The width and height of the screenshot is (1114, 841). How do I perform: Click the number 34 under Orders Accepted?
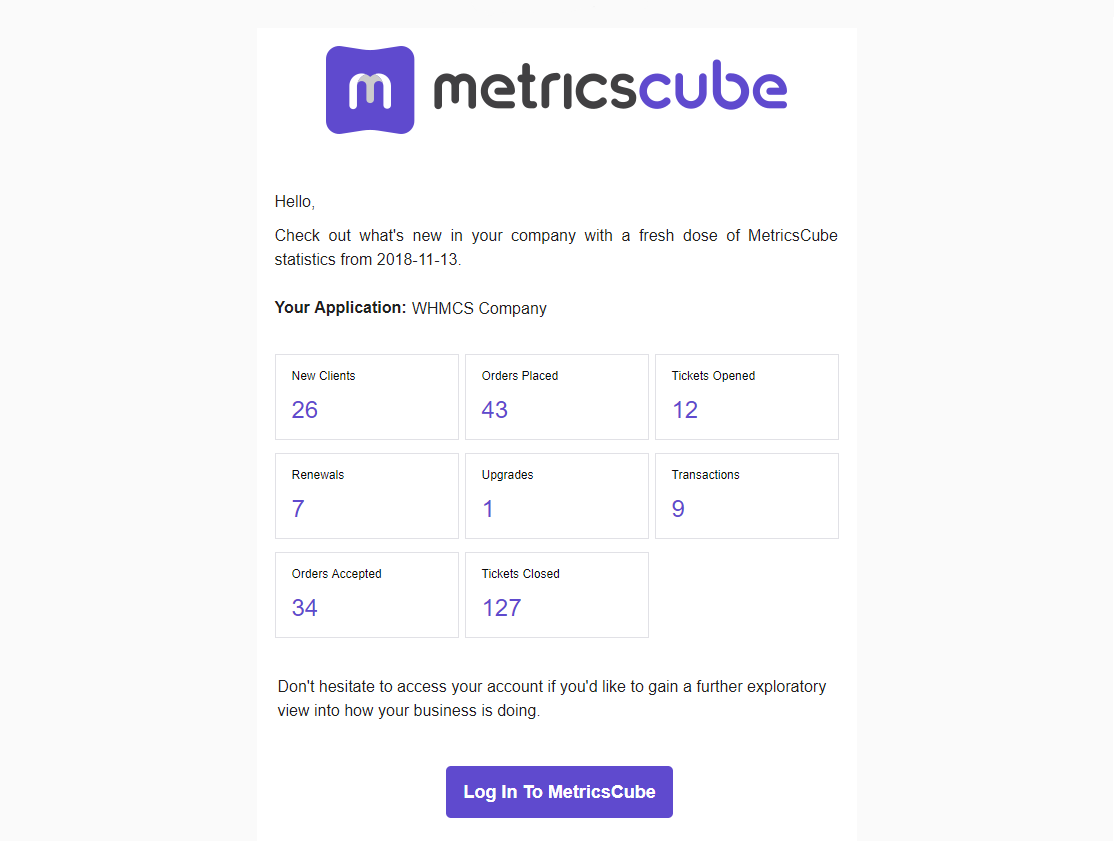(305, 608)
